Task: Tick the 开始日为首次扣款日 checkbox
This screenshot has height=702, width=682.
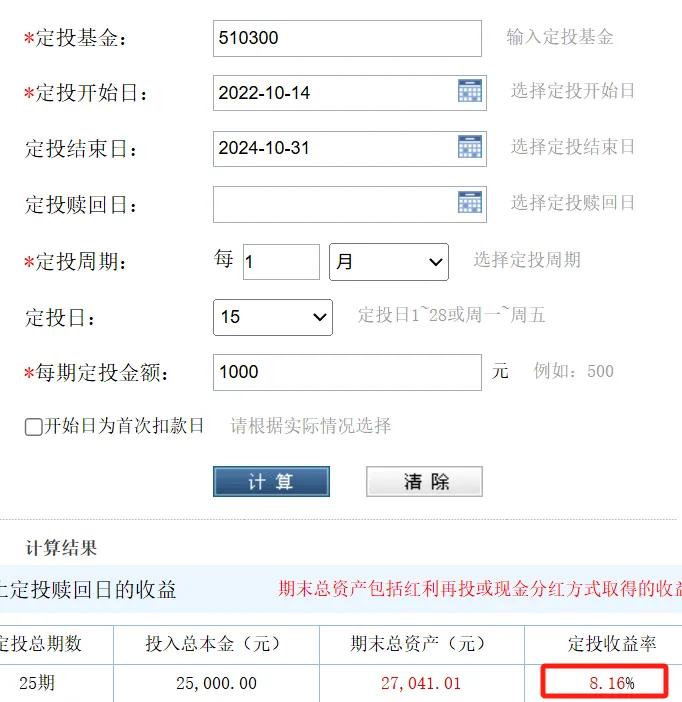Action: pos(34,426)
